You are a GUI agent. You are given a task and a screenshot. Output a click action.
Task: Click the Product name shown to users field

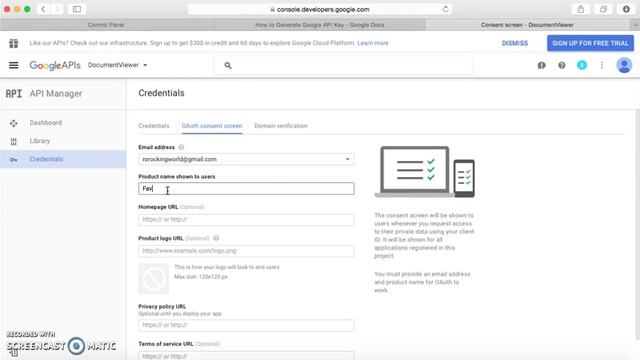click(x=246, y=189)
